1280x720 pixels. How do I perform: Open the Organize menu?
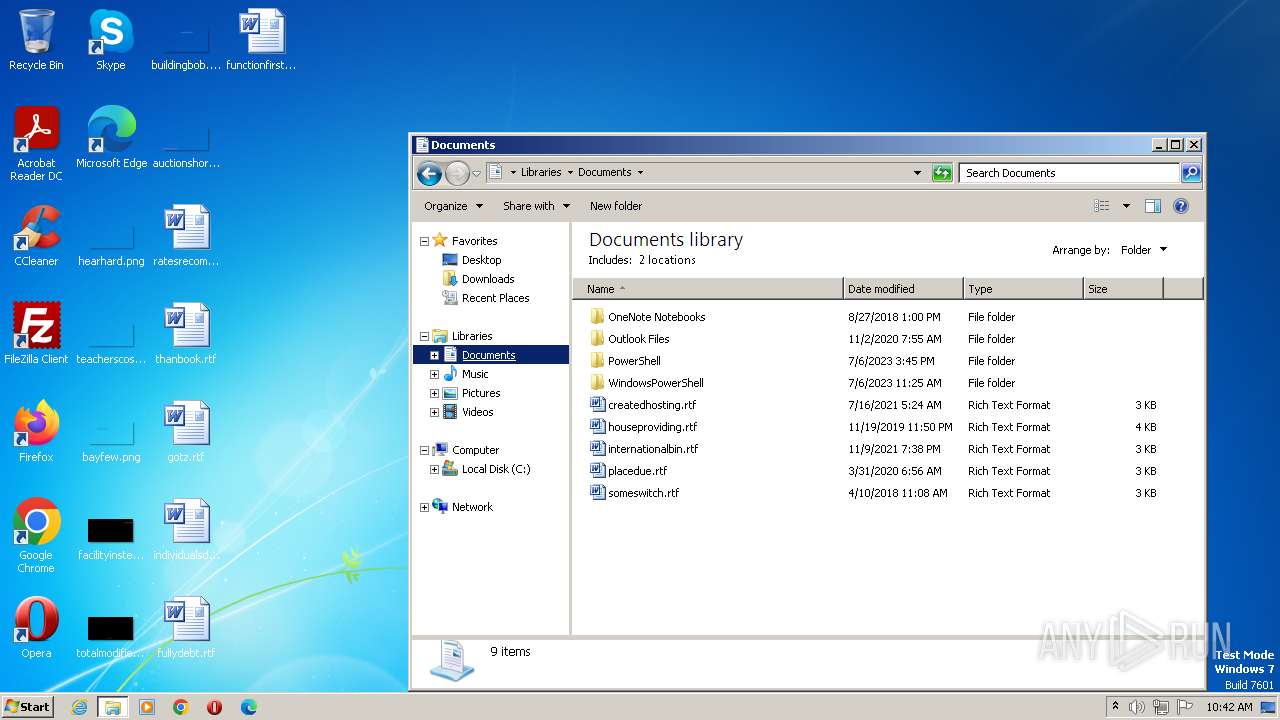pyautogui.click(x=453, y=206)
